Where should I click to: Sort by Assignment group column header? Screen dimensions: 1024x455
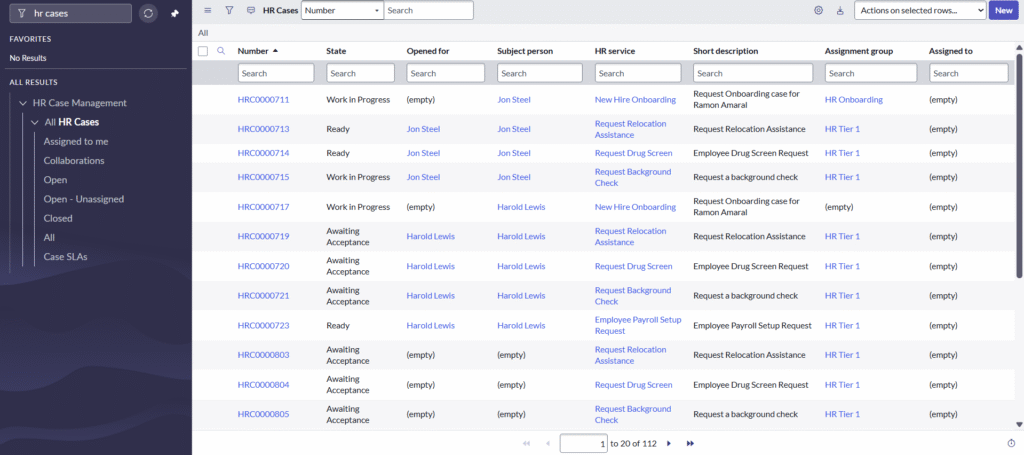click(859, 51)
